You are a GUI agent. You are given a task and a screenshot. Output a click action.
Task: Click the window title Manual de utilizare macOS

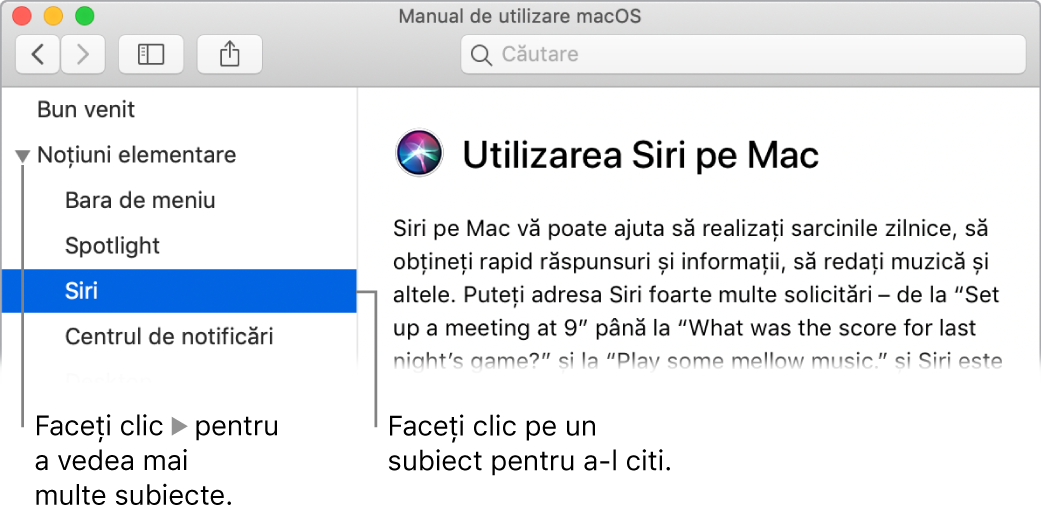[520, 16]
